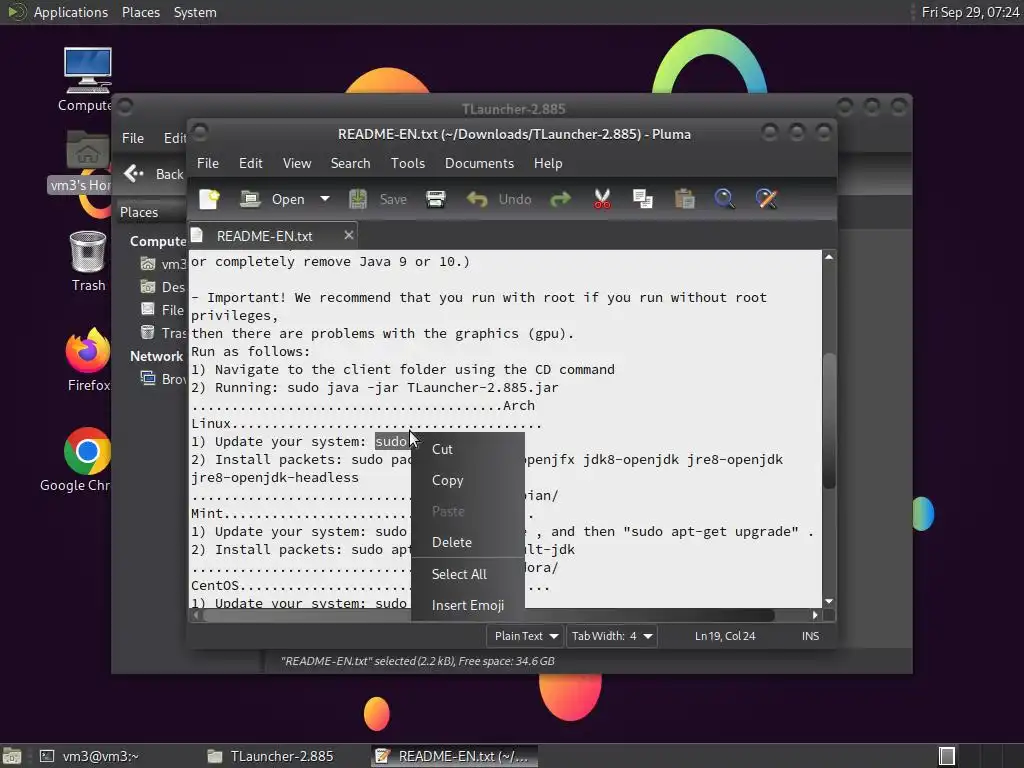Image resolution: width=1024 pixels, height=768 pixels.
Task: Click the New document icon in Pluma toolbar
Action: (x=210, y=199)
